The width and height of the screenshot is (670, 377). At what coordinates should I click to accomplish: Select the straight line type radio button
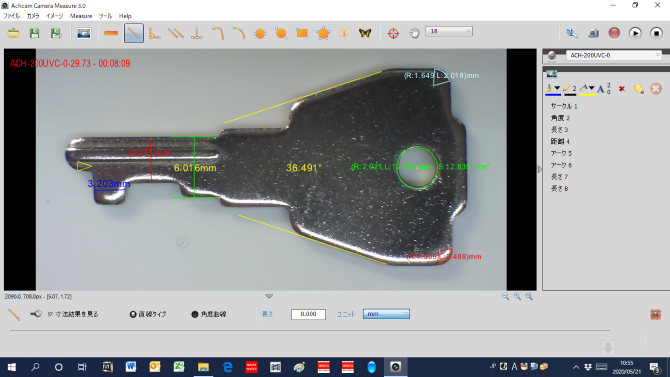coord(133,314)
